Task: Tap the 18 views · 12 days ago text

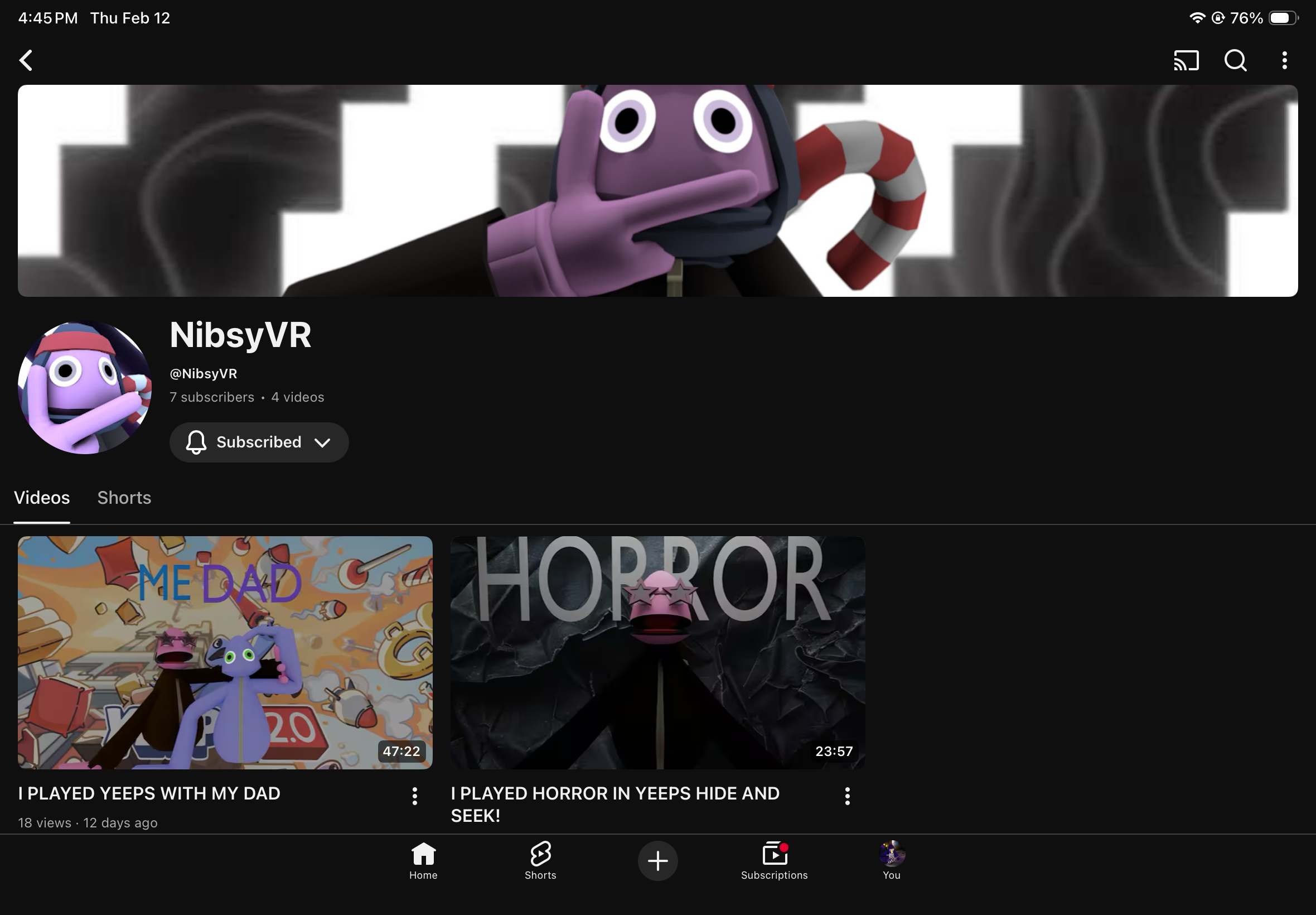Action: (x=88, y=823)
